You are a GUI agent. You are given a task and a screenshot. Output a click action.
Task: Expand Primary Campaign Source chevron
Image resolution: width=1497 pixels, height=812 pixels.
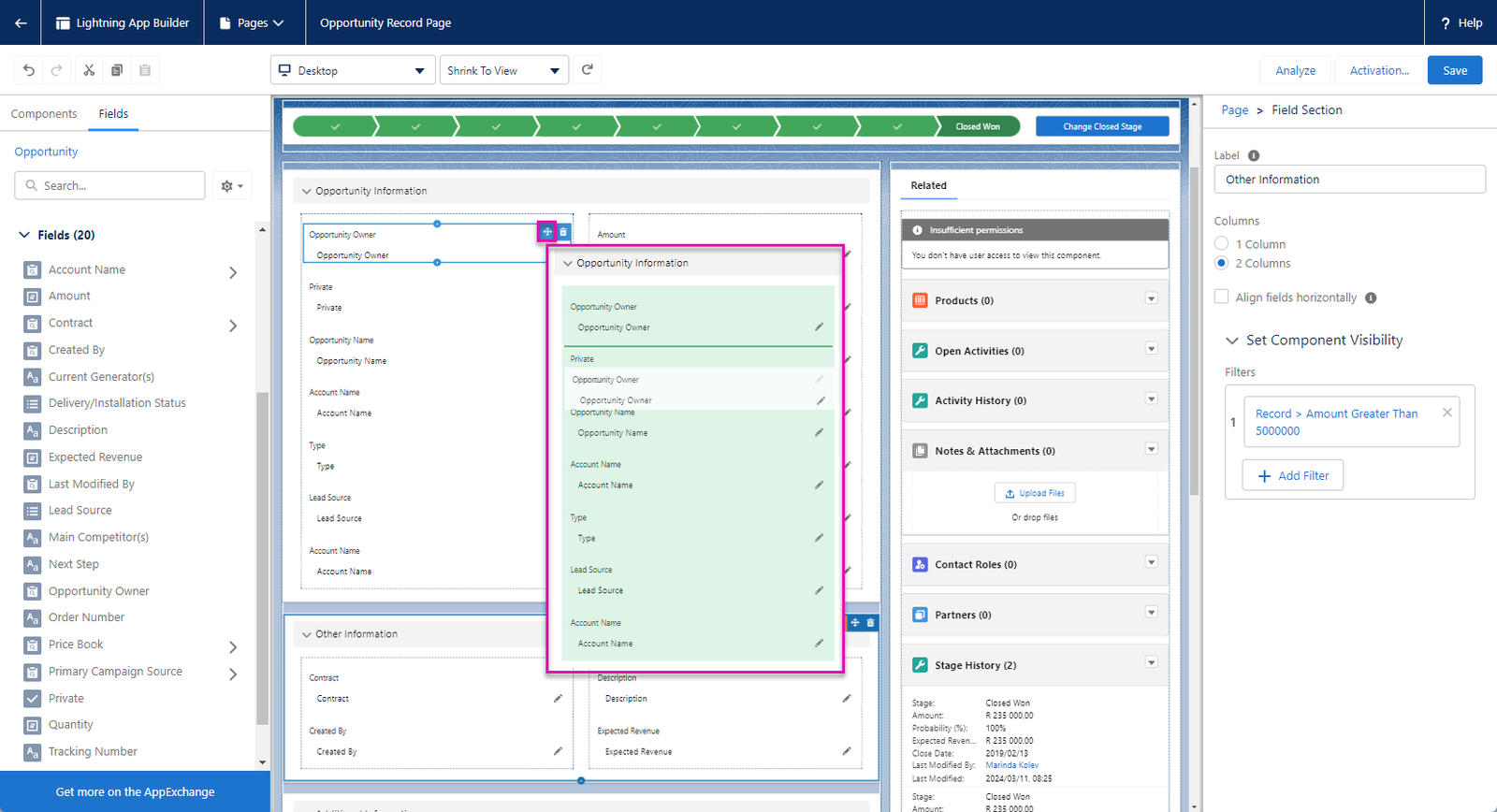pyautogui.click(x=233, y=674)
